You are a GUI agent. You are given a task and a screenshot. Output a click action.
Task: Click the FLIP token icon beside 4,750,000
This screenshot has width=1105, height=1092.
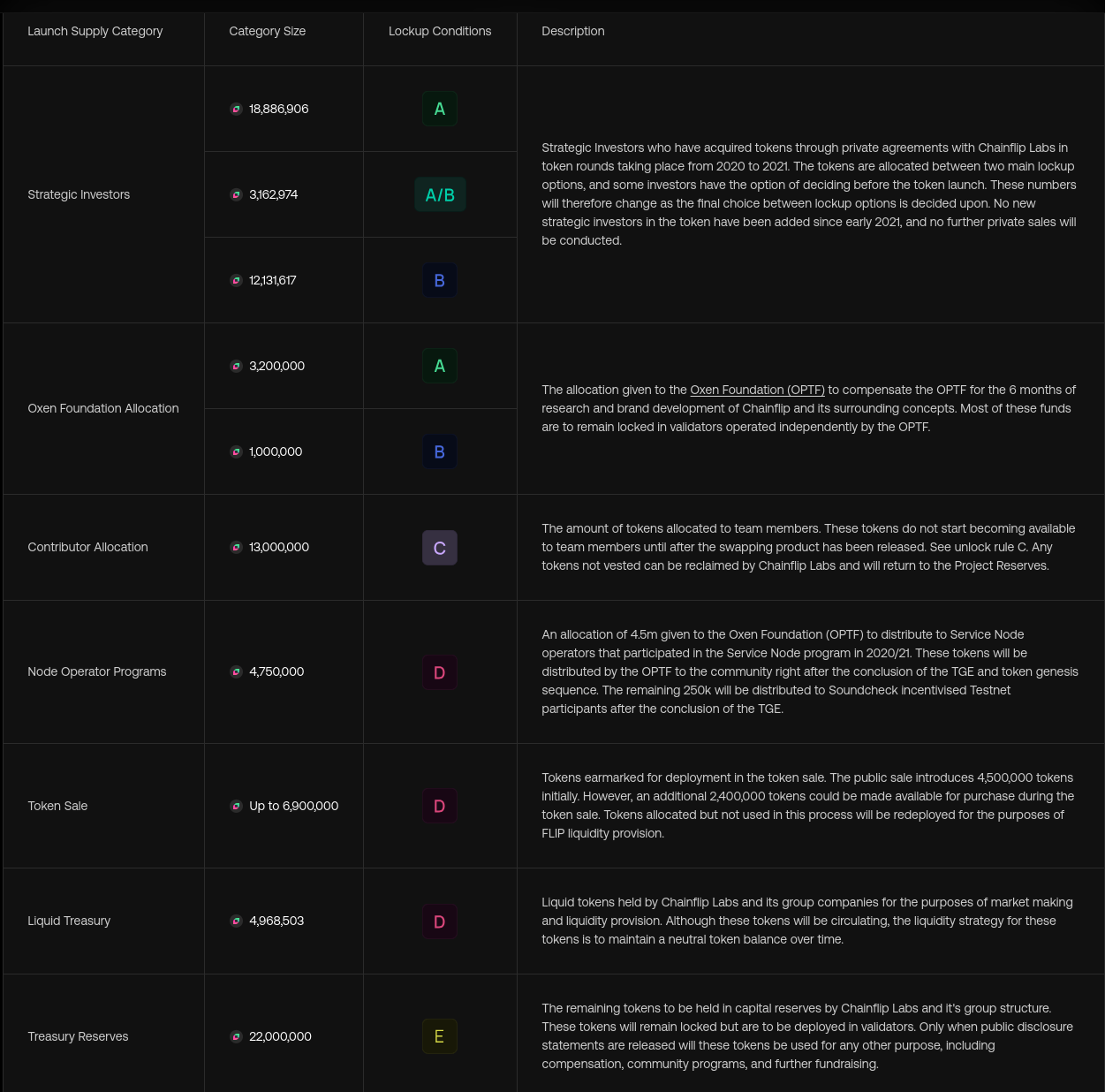[236, 671]
